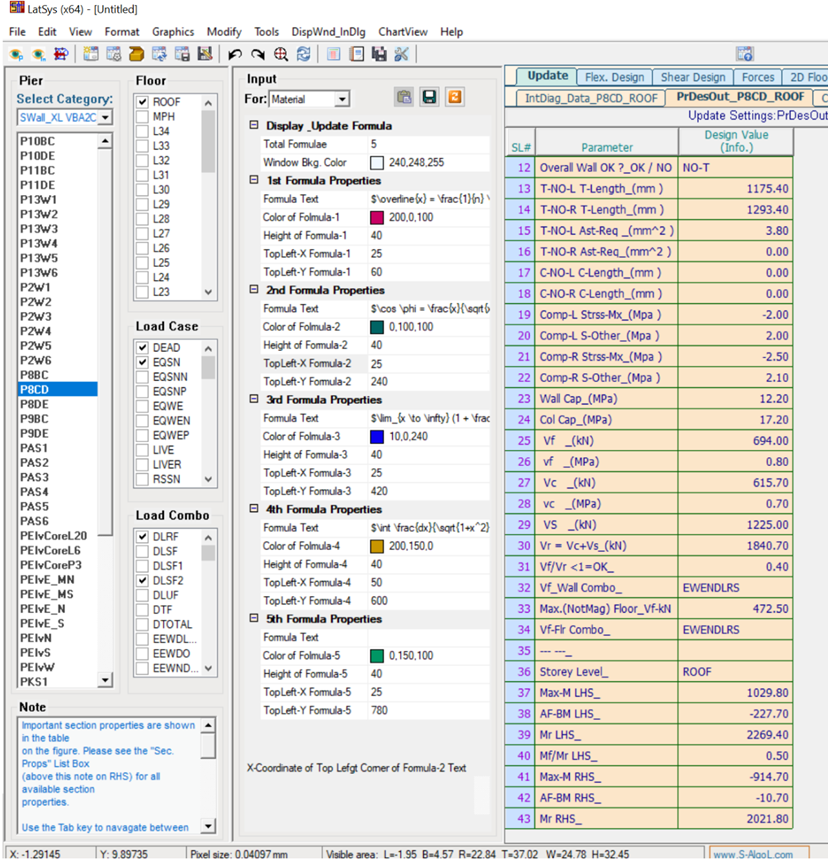
Task: Click the Color of Formula-3 blue swatch
Action: [377, 437]
